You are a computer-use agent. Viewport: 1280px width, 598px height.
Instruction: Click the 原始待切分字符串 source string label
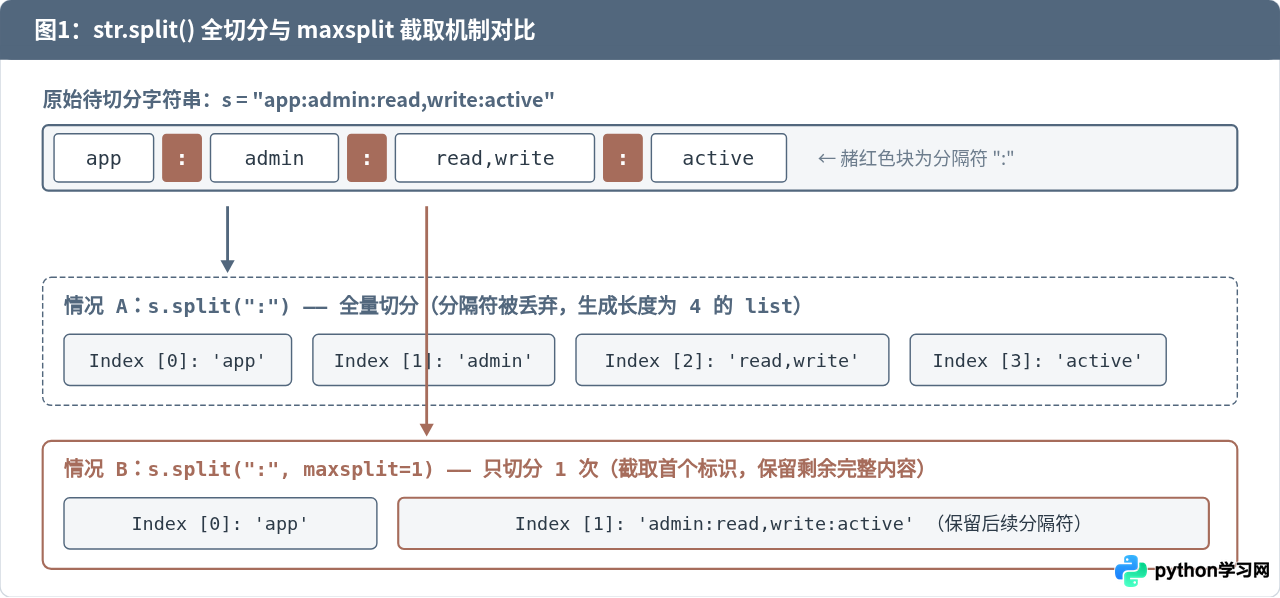click(299, 99)
